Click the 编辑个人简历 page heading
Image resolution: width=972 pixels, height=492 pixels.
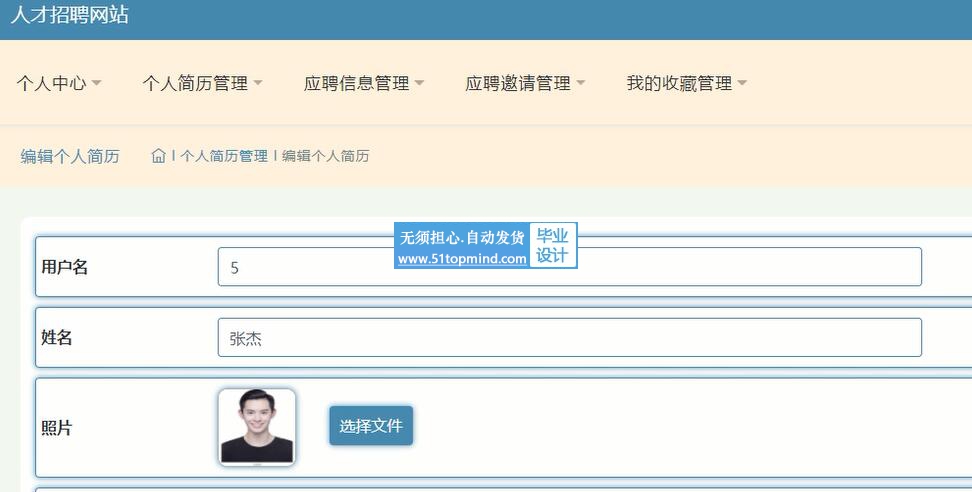[x=70, y=156]
